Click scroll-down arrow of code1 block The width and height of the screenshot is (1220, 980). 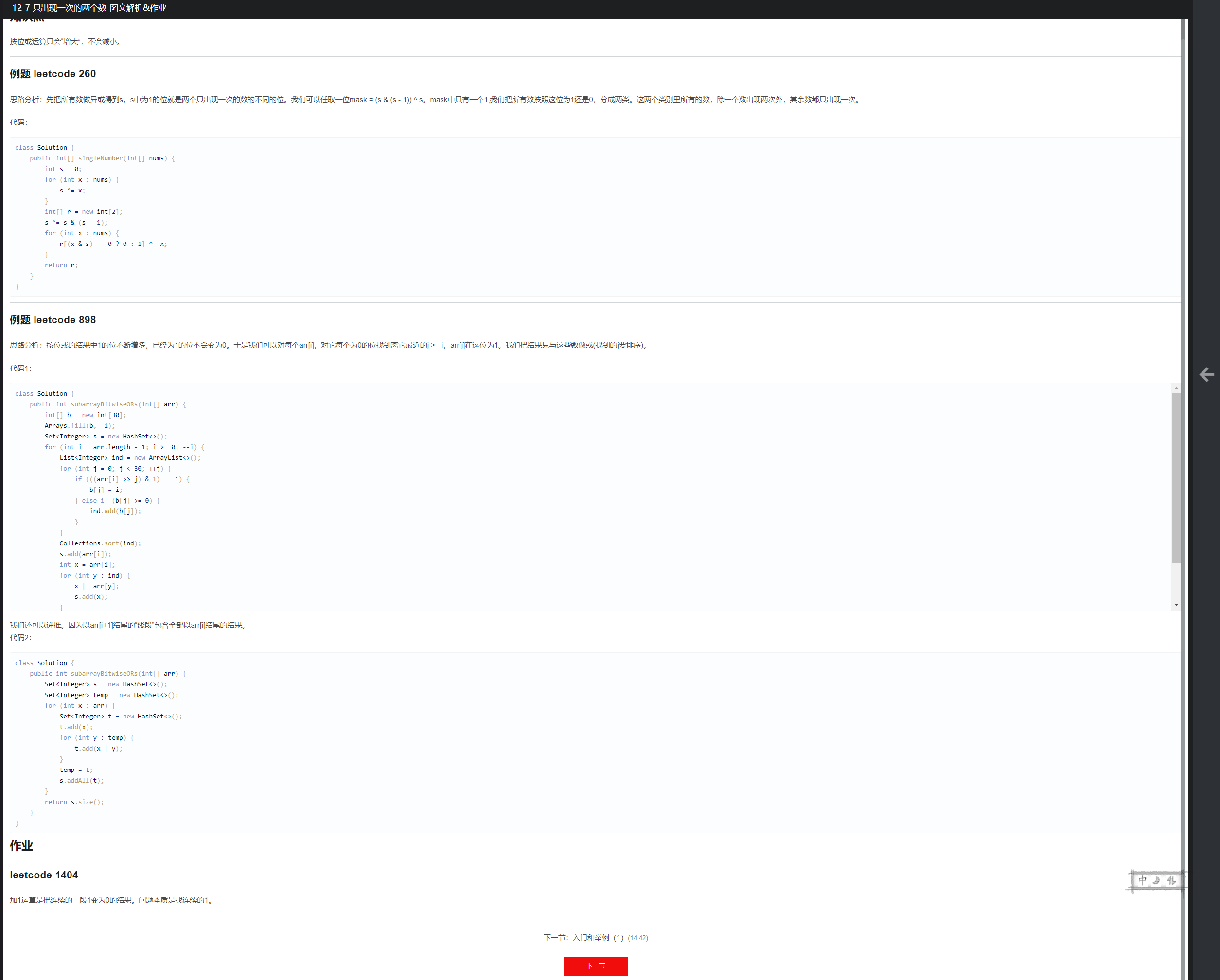1176,605
